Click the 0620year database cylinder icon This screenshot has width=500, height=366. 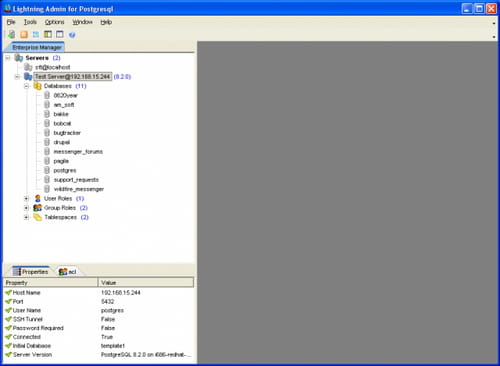click(47, 95)
